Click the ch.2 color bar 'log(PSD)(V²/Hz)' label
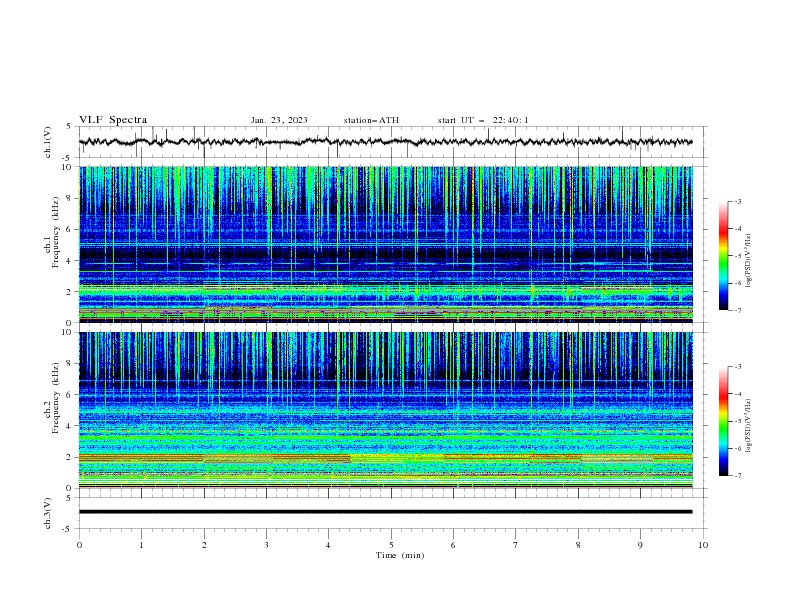The height and width of the screenshot is (612, 792). tap(749, 426)
